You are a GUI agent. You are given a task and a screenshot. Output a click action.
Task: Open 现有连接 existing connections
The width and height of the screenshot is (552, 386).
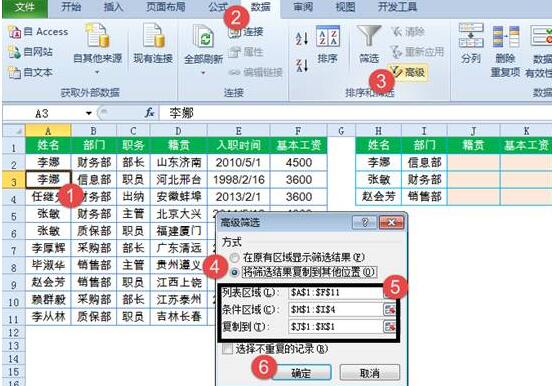pos(153,43)
